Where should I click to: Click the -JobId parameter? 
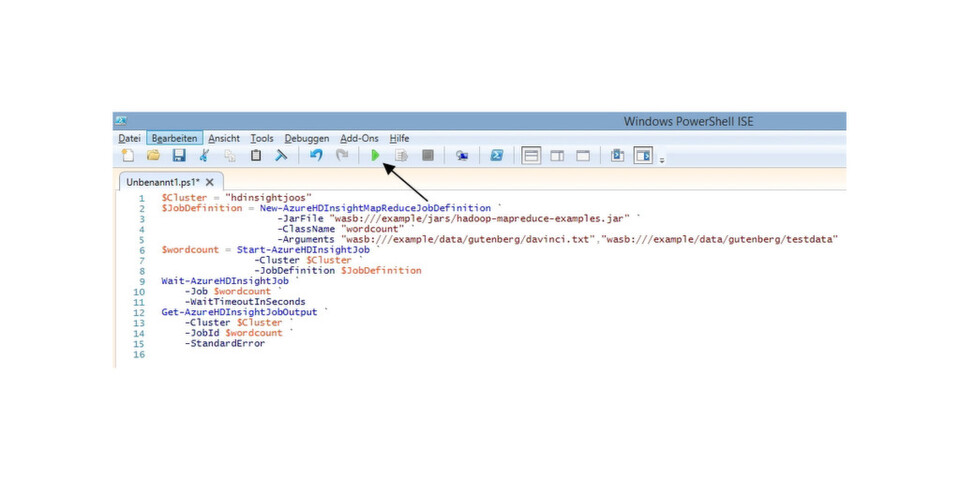point(202,333)
